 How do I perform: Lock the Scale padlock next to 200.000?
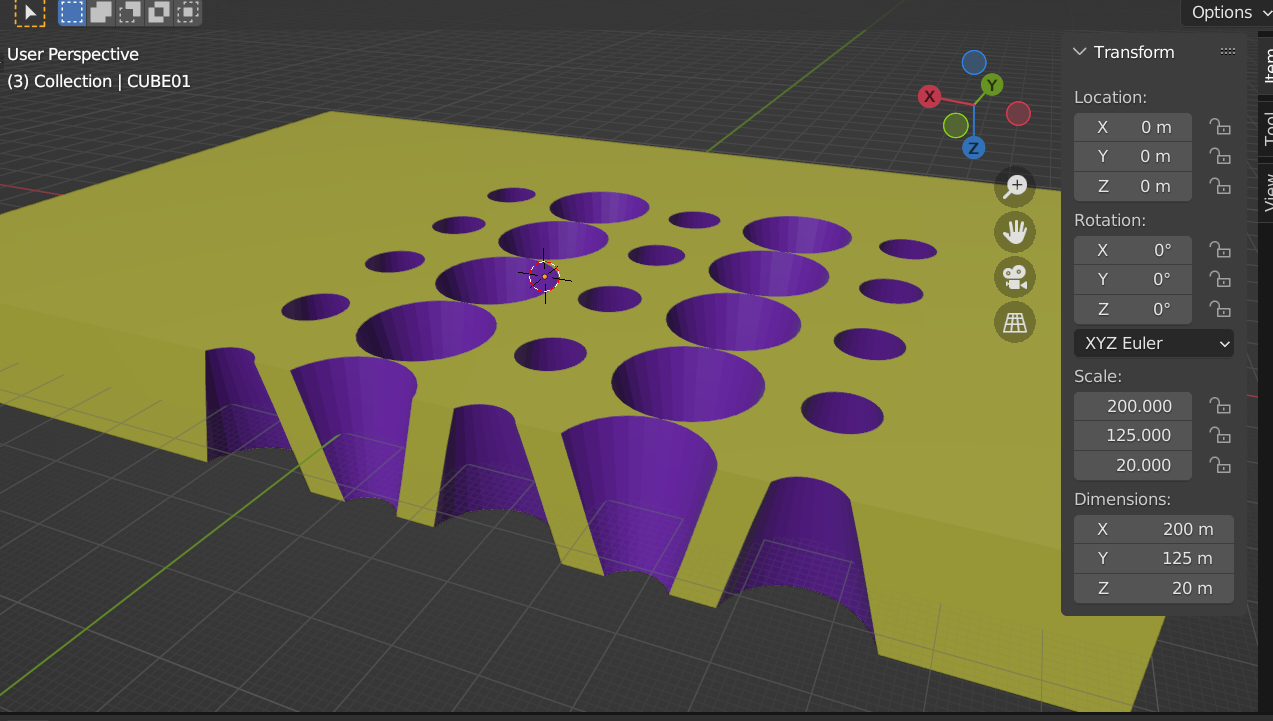[1219, 406]
